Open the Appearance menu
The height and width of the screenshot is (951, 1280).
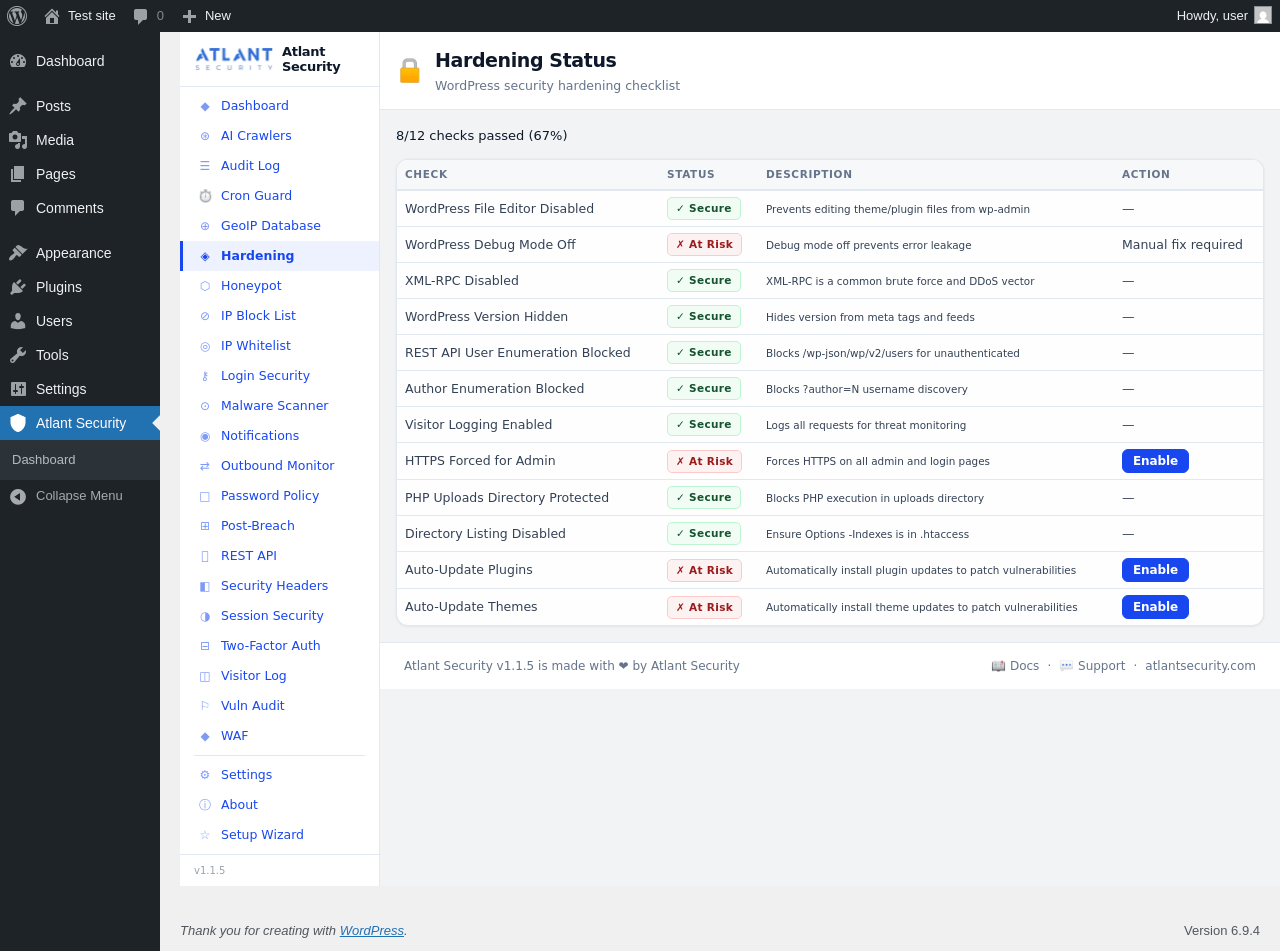80,253
